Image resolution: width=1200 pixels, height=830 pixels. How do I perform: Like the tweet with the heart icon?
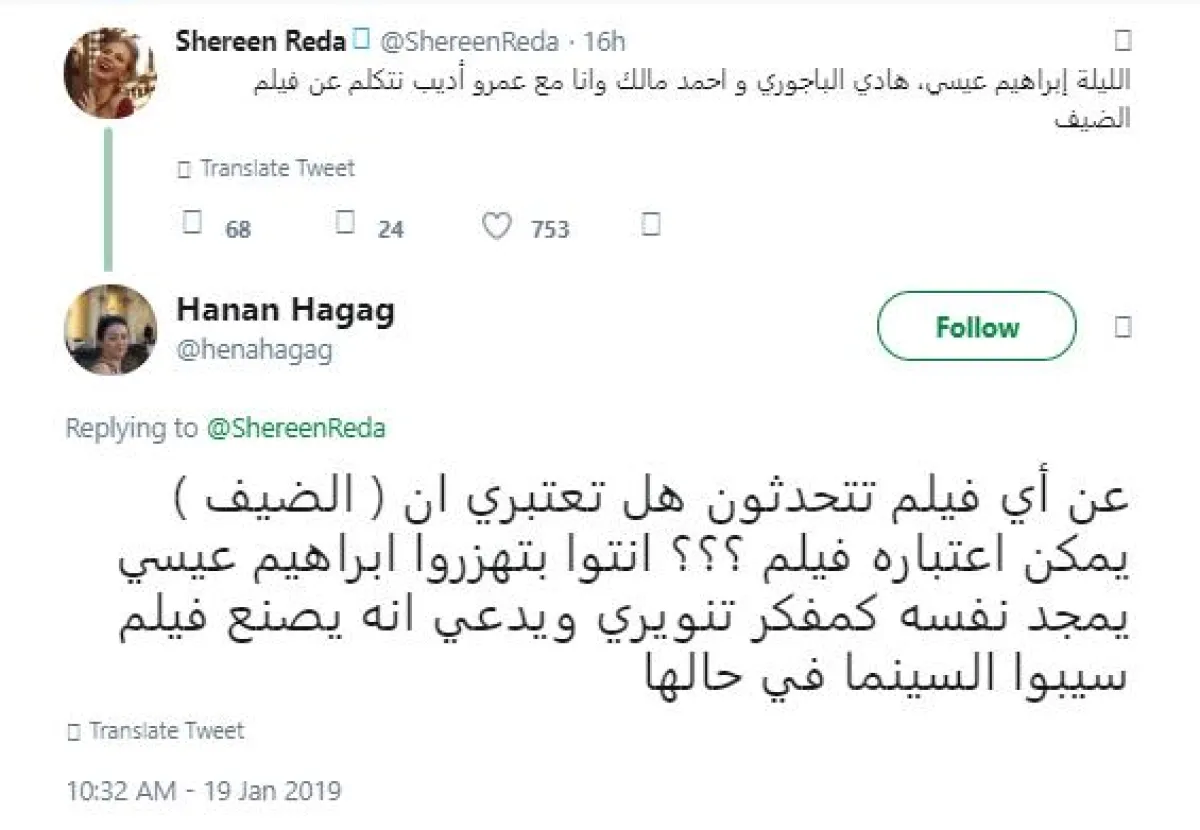click(x=497, y=226)
